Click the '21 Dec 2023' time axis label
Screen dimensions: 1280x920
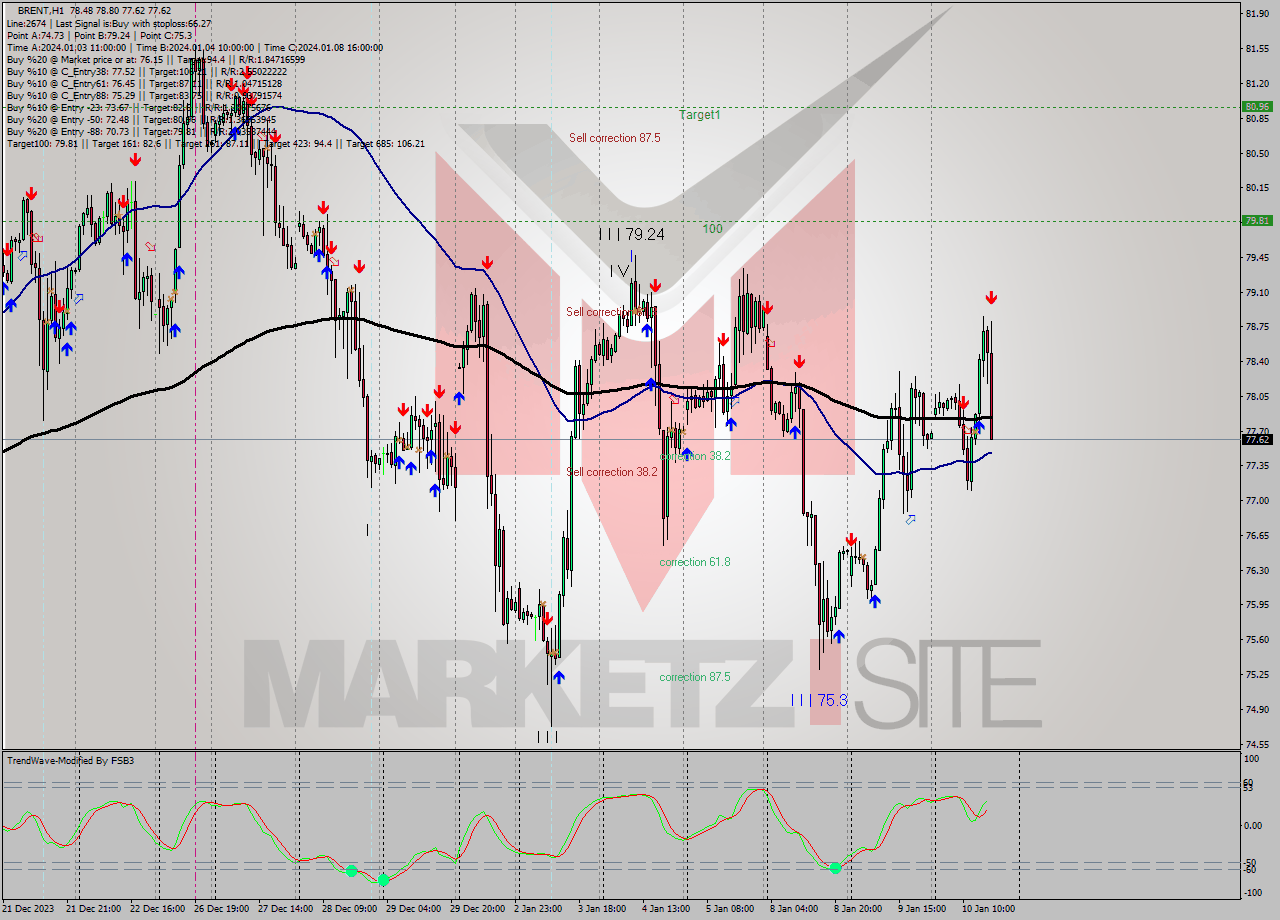tap(30, 909)
